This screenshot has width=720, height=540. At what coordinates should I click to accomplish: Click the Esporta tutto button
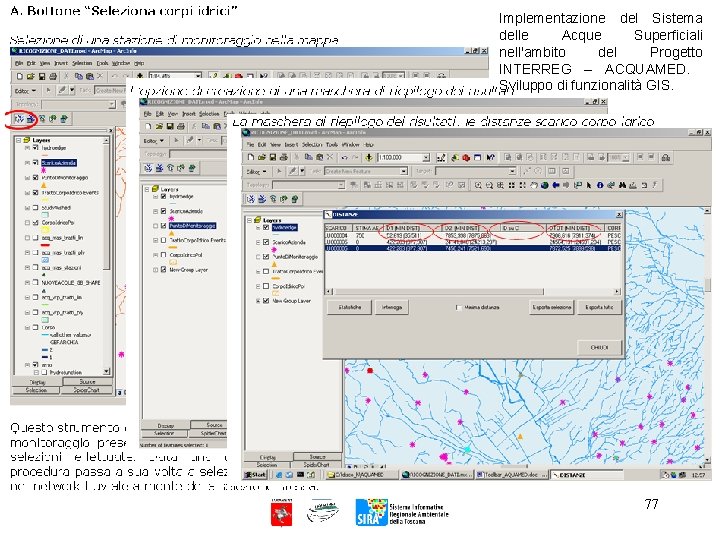(599, 307)
